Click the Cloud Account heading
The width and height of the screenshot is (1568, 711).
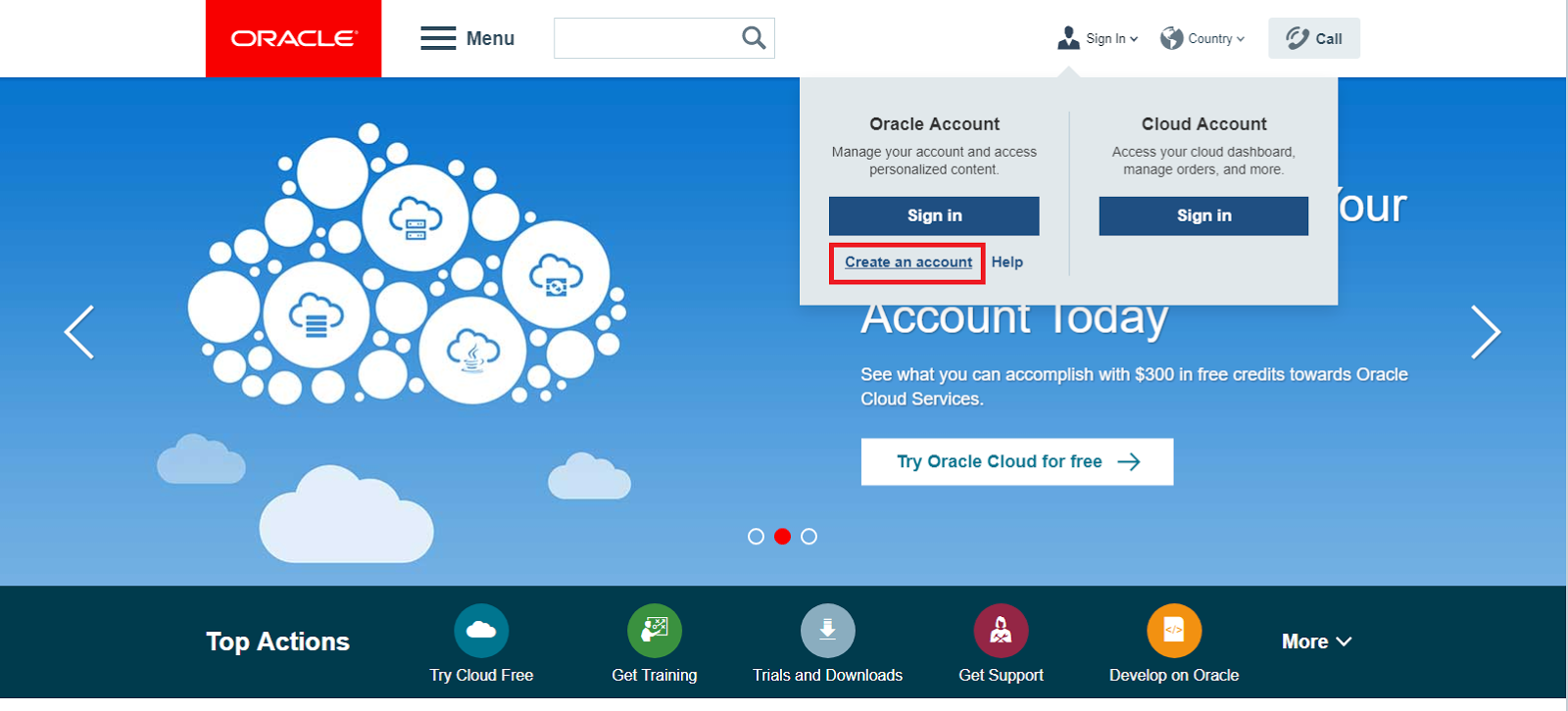coord(1203,124)
